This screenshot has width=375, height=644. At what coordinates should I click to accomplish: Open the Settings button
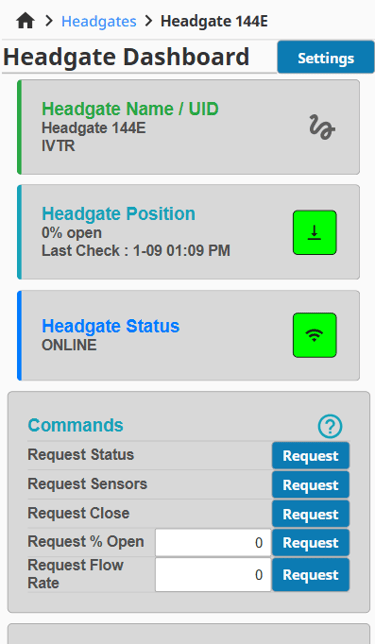pos(326,58)
